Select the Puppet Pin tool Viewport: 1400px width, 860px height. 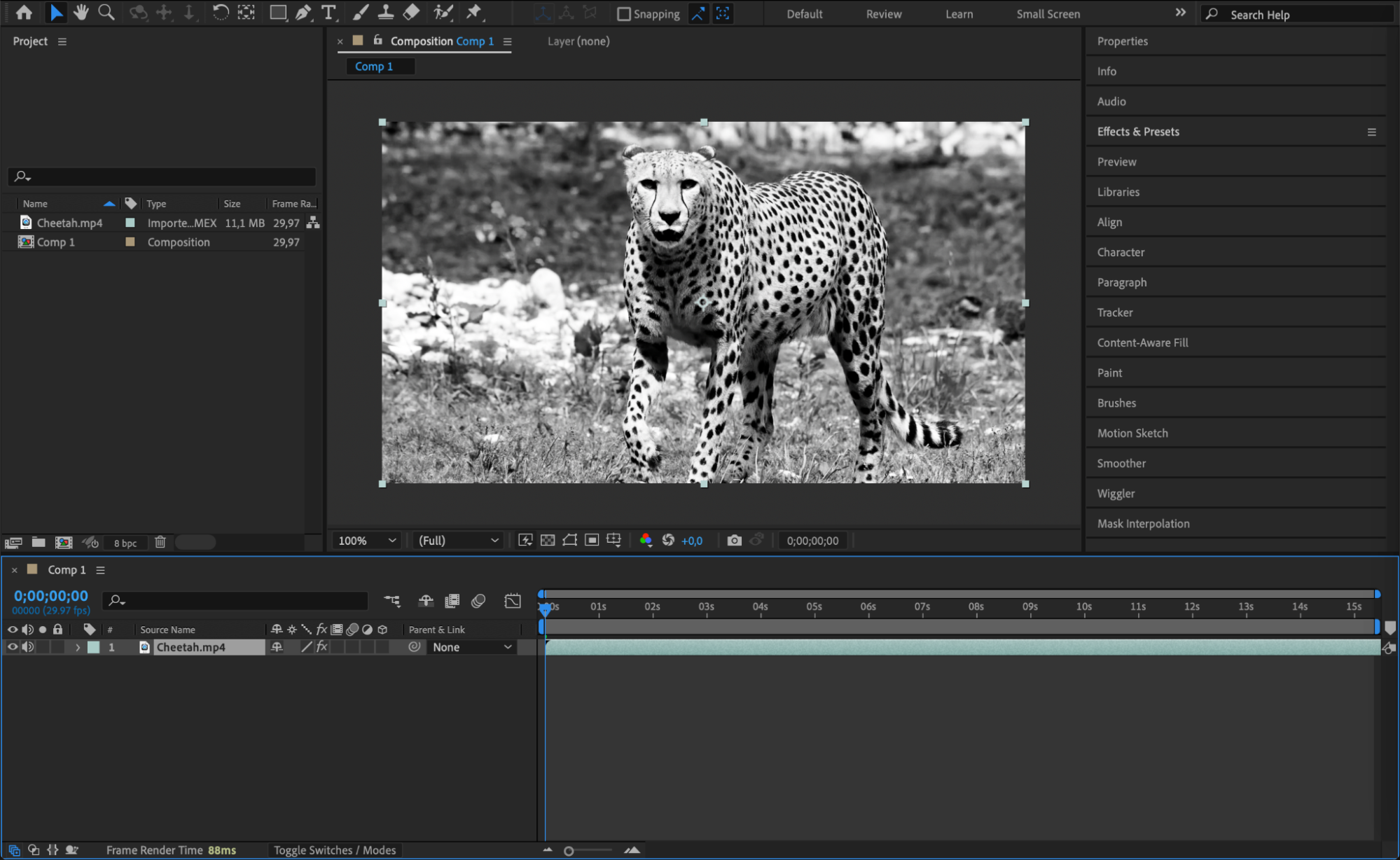tap(474, 13)
